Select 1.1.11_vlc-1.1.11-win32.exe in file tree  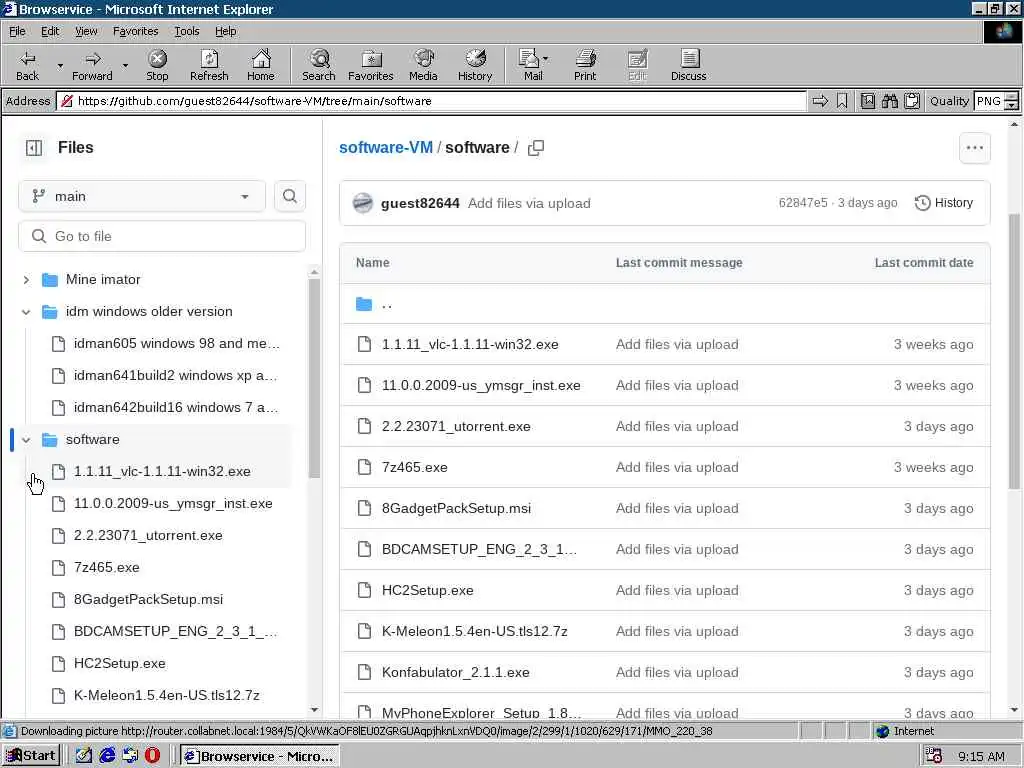(x=162, y=472)
